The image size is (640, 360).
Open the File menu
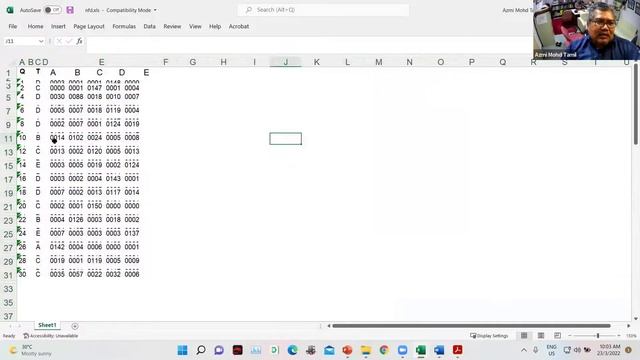(x=13, y=26)
